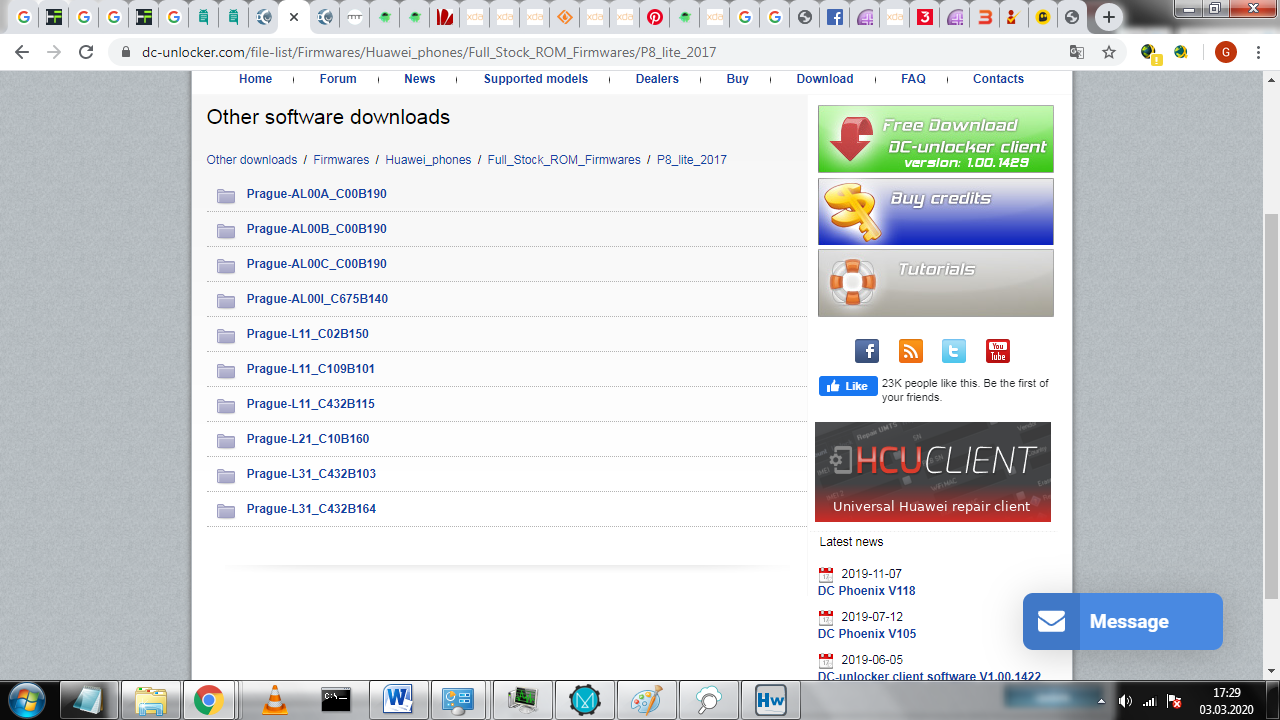Open the system tray volume icon

click(1125, 701)
